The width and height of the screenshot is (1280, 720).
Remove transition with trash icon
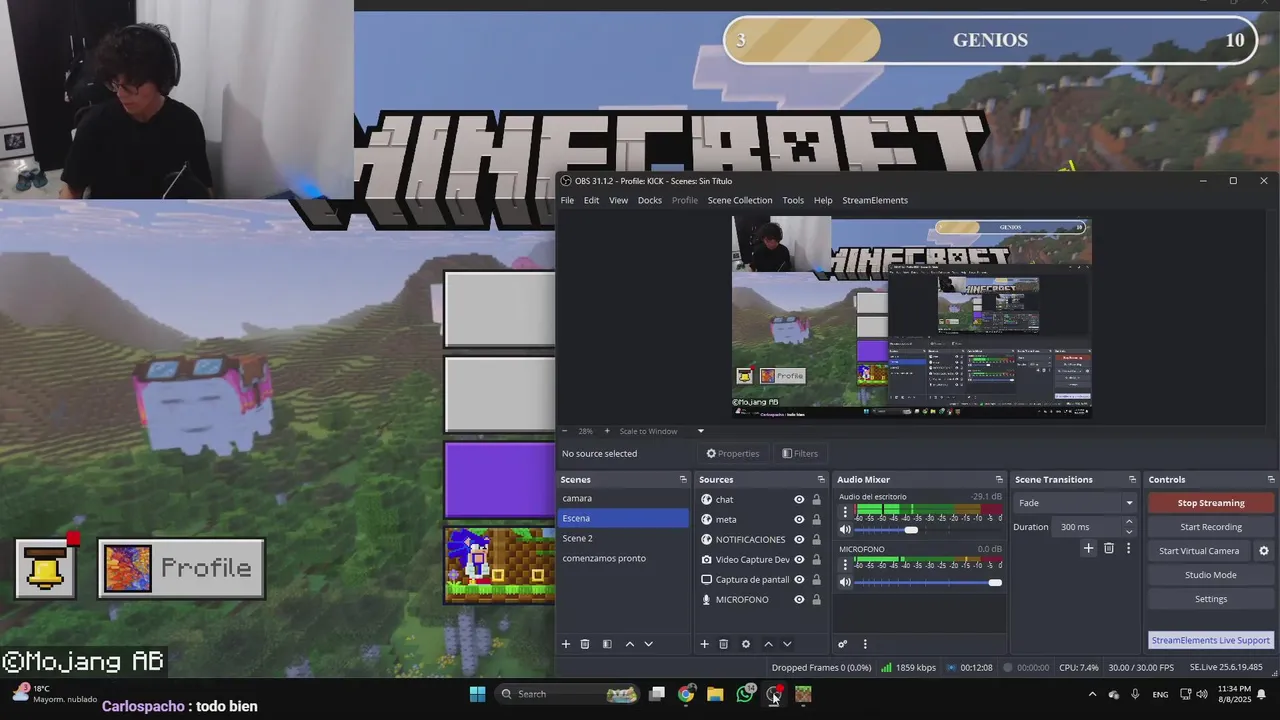pyautogui.click(x=1109, y=548)
